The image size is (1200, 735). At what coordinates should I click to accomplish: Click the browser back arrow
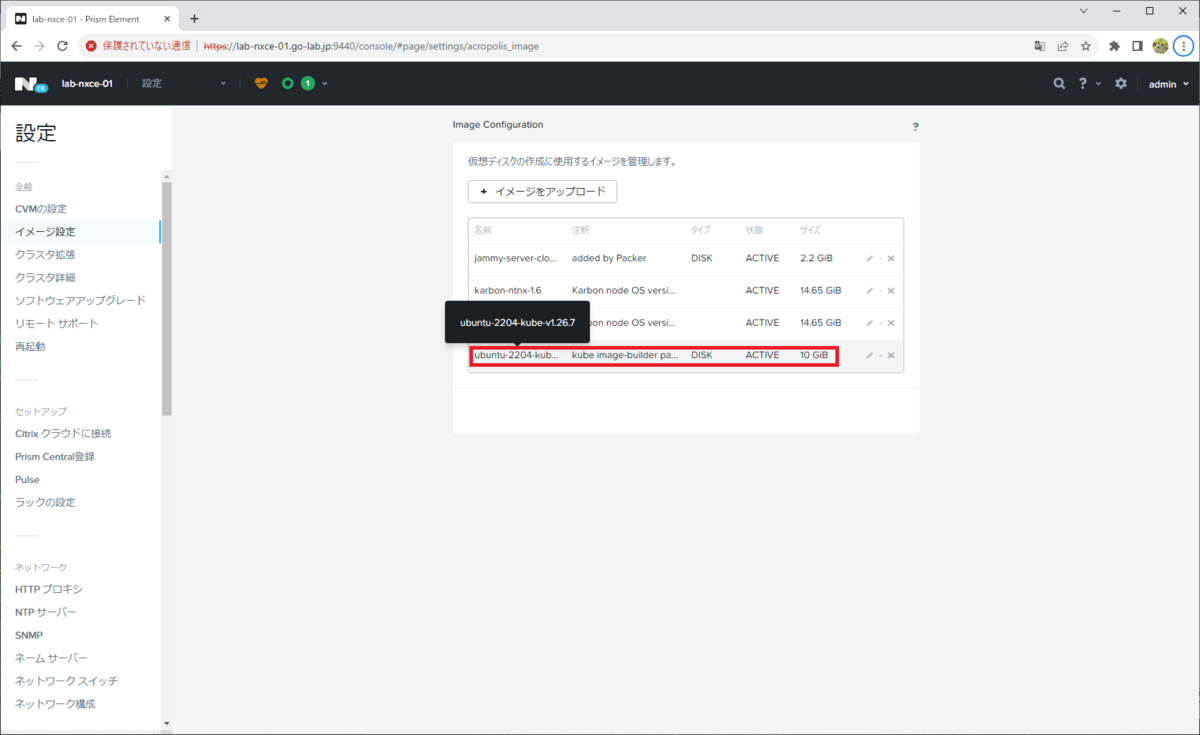16,46
